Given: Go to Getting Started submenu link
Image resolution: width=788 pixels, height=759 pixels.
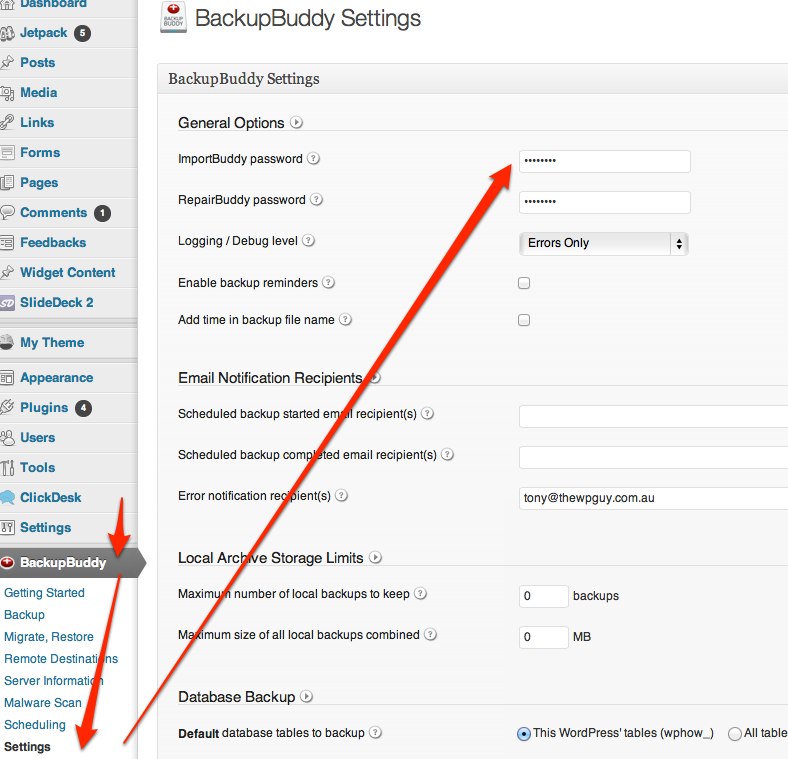Looking at the screenshot, I should pos(44,593).
